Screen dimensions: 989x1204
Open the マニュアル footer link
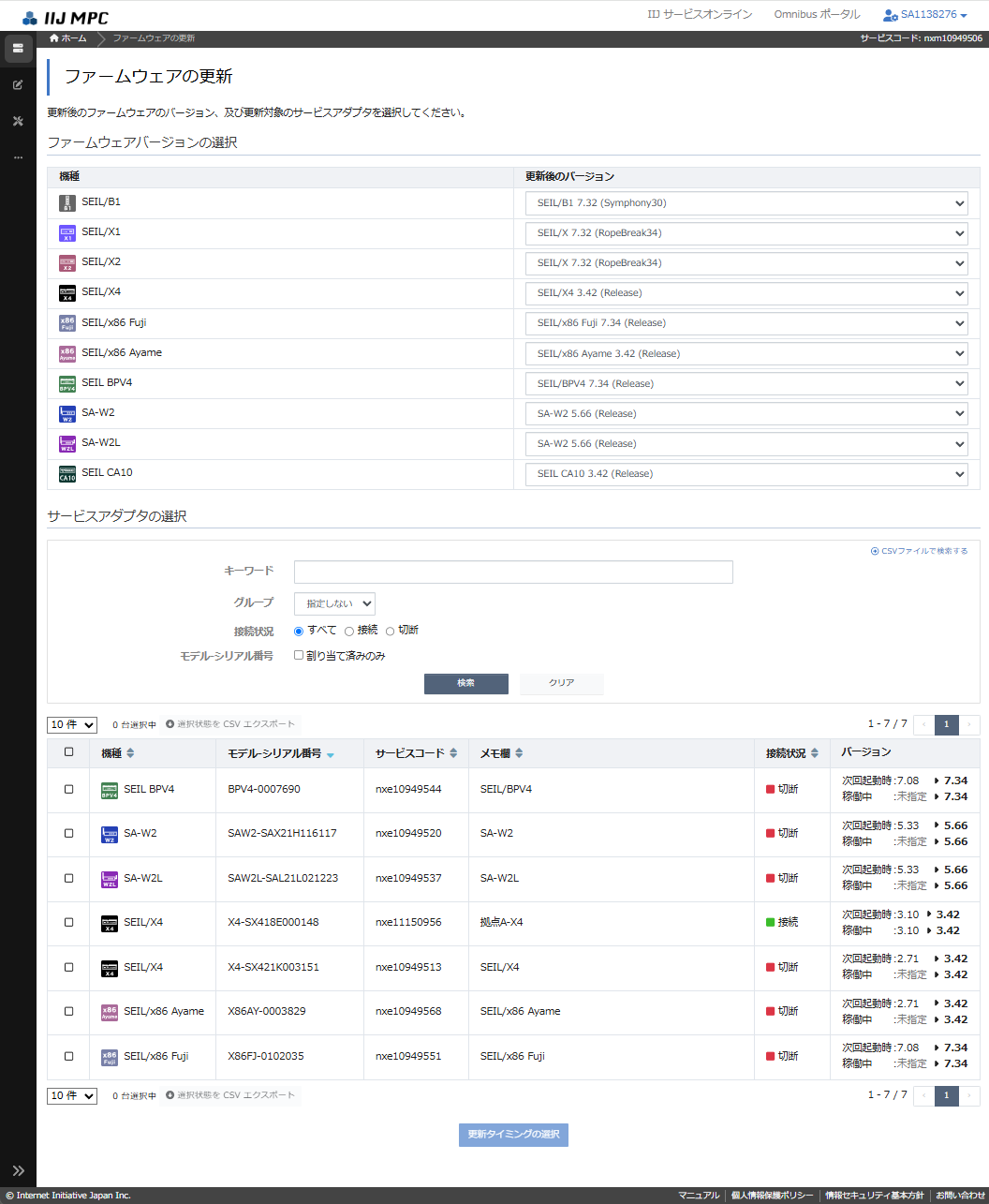click(x=699, y=1196)
